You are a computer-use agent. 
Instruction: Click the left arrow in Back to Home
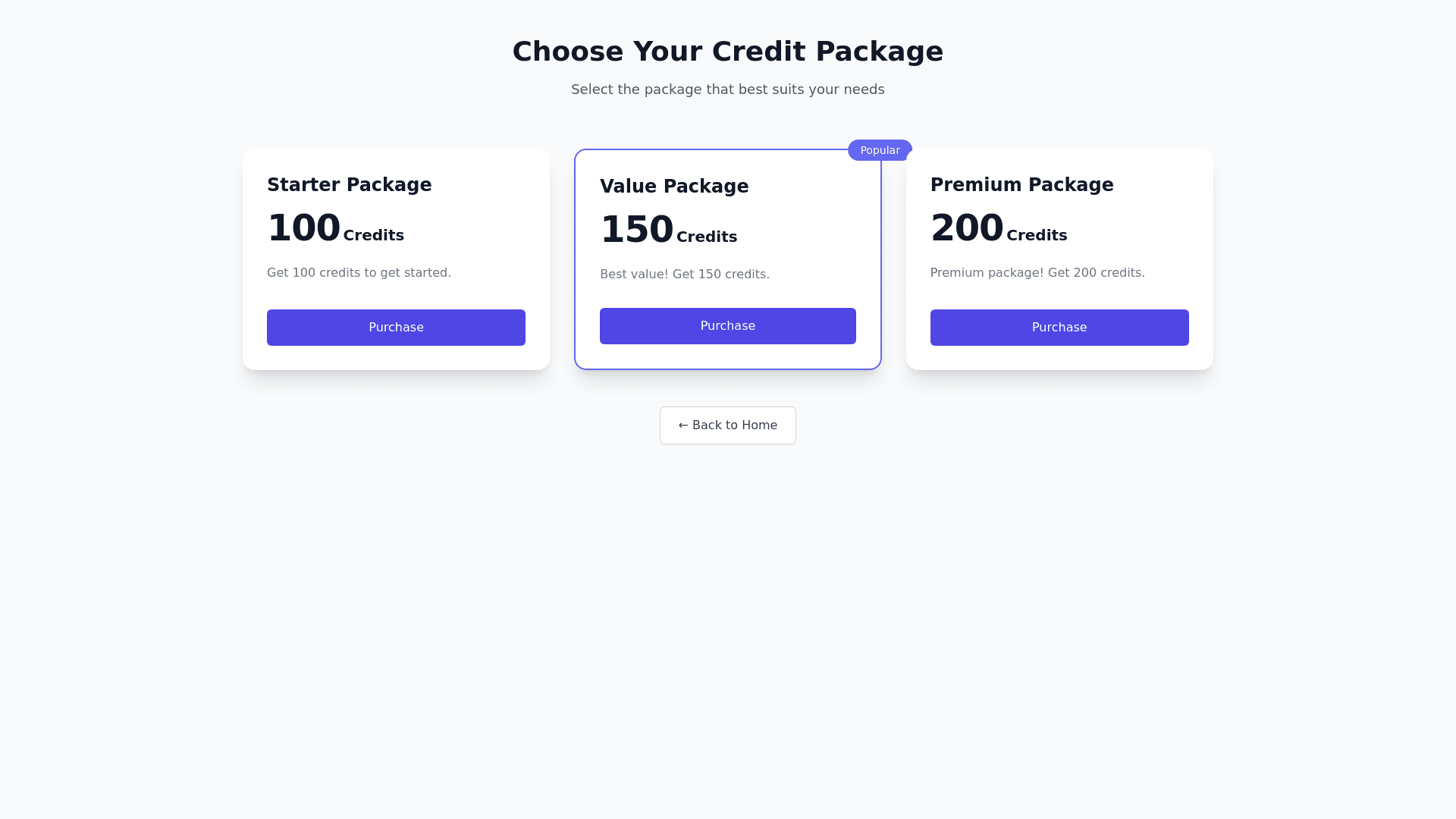[682, 425]
